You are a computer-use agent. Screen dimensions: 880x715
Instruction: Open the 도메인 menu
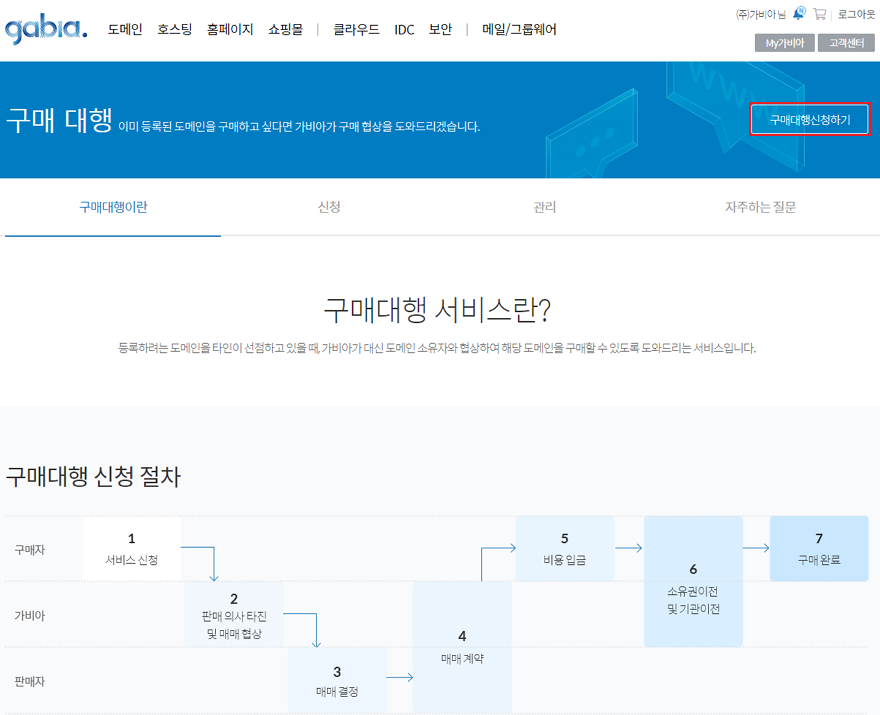125,29
